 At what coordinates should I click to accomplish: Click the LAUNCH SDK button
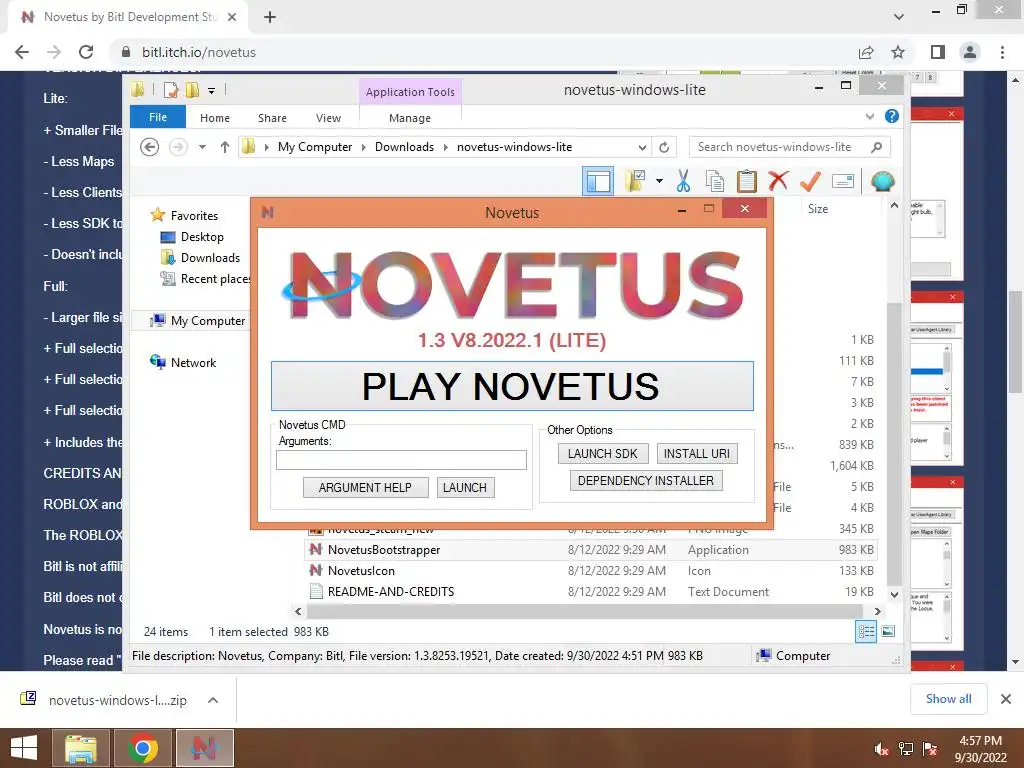(602, 453)
